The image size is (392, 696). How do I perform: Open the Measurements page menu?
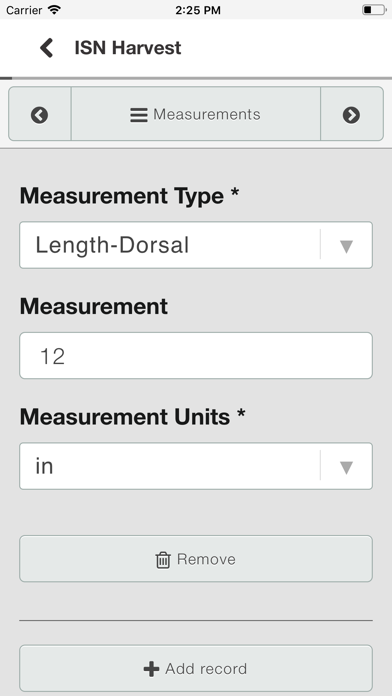[x=196, y=114]
